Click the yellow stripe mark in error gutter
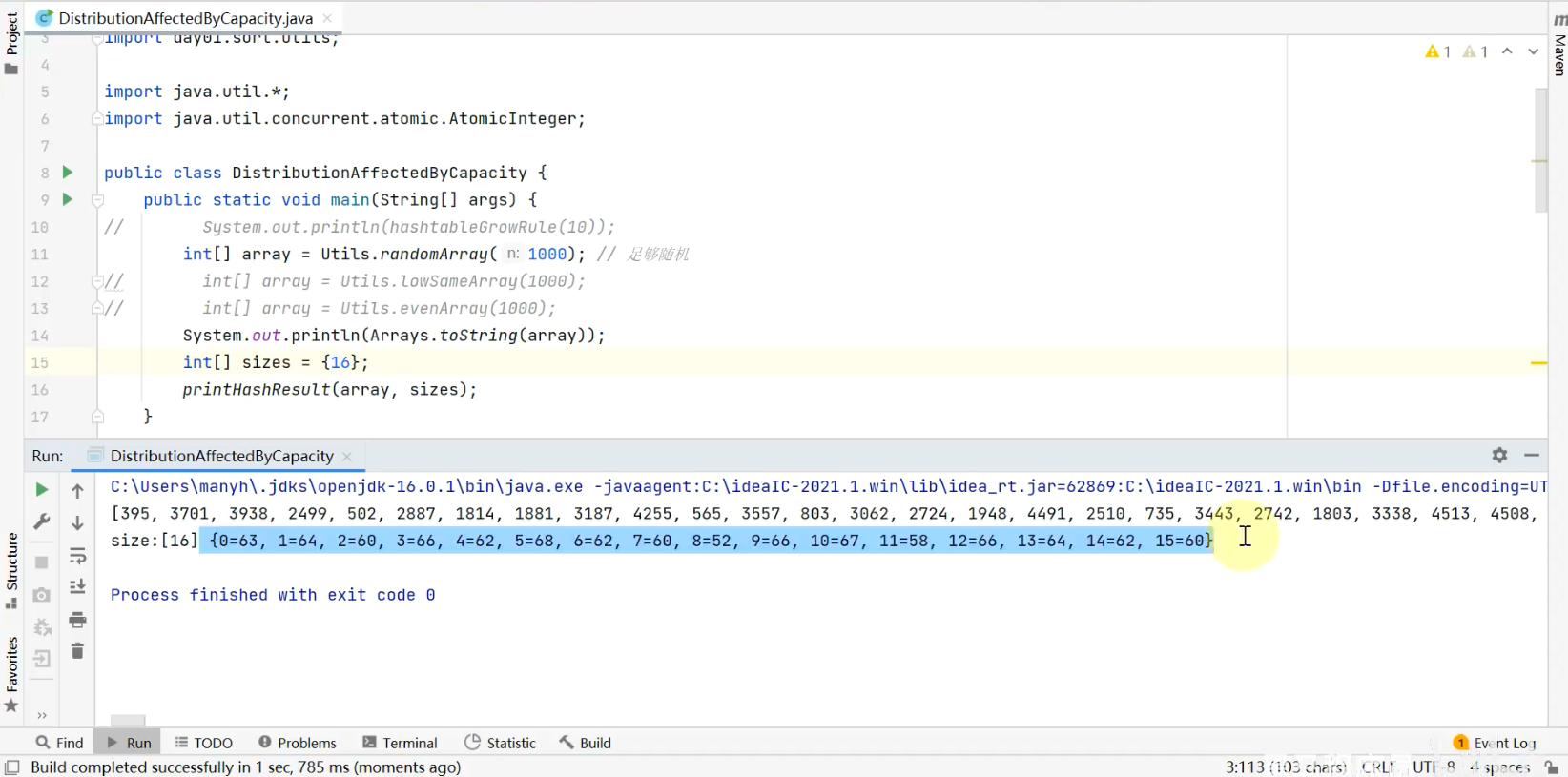This screenshot has height=777, width=1568. click(x=1538, y=363)
